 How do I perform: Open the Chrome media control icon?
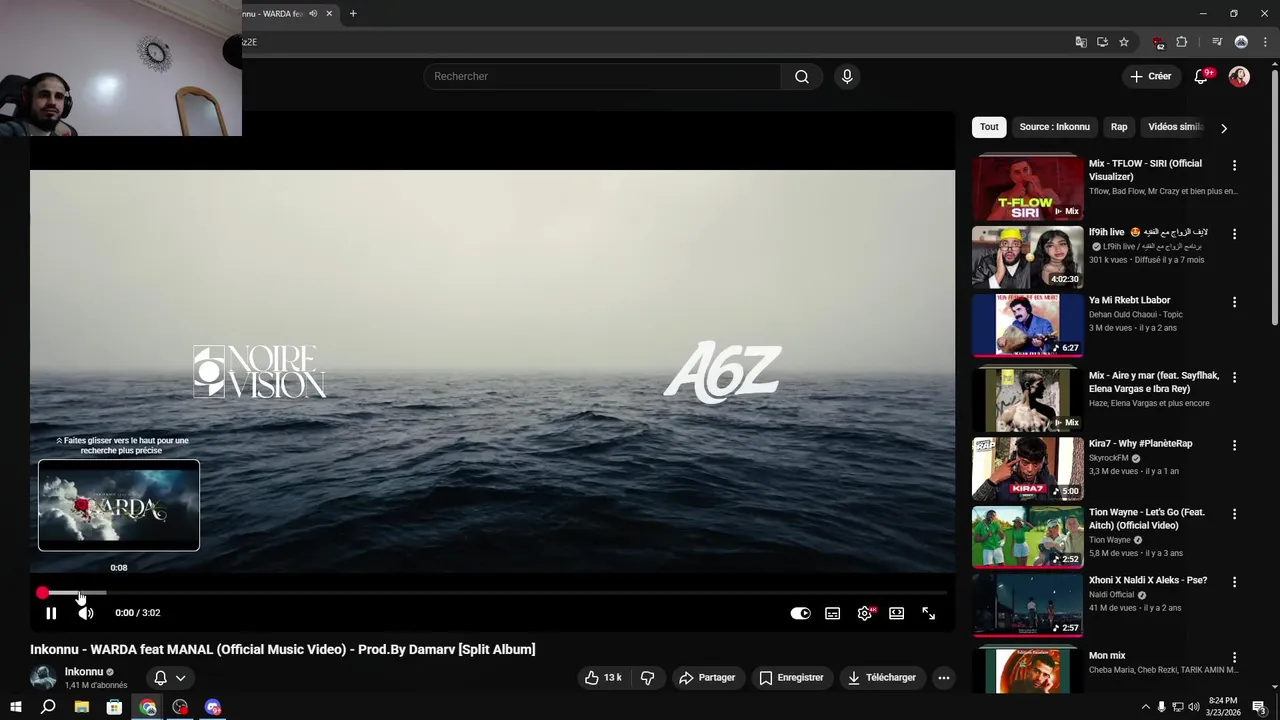tap(1217, 42)
